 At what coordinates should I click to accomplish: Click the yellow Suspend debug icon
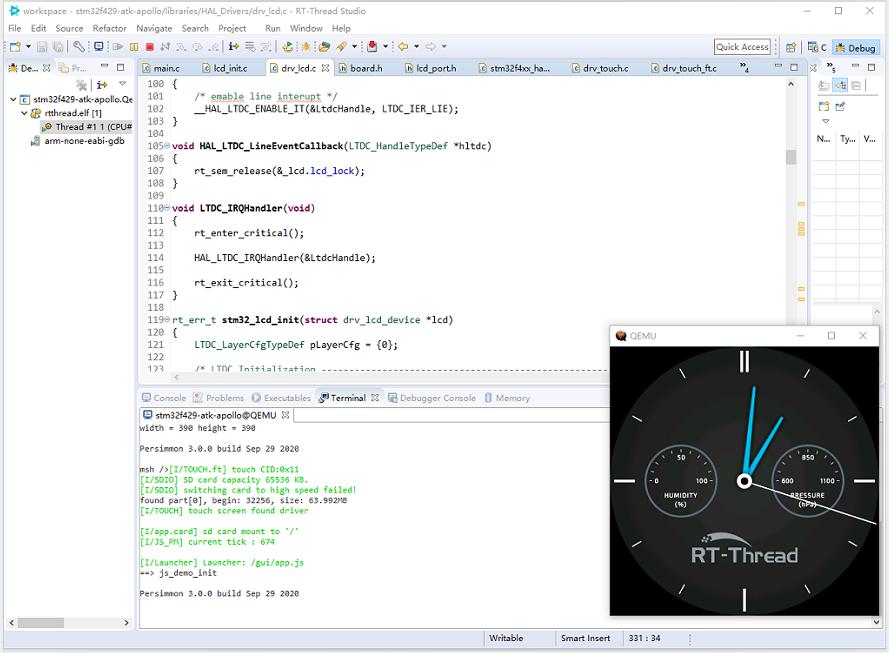(134, 46)
